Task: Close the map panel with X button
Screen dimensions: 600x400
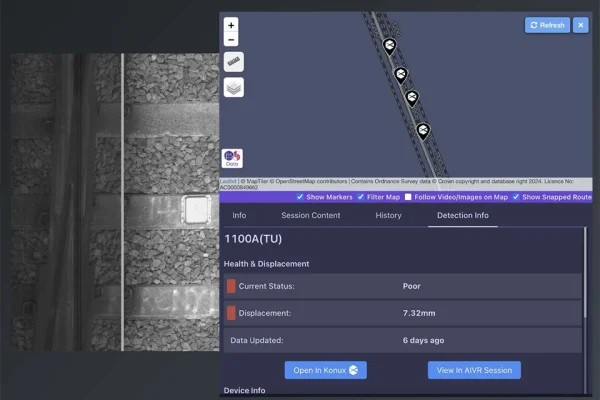Action: point(580,25)
